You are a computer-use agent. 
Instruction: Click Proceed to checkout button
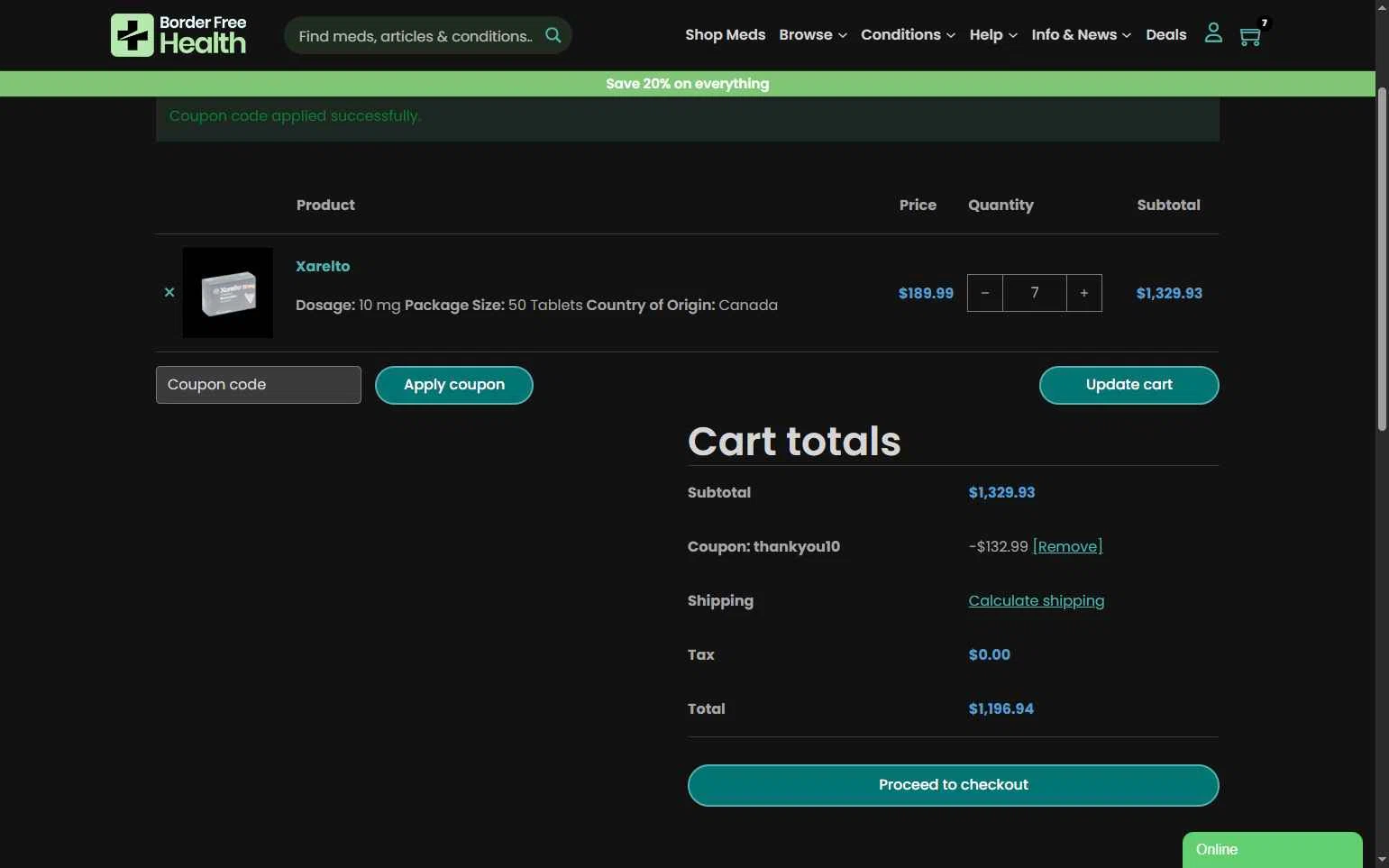click(953, 785)
